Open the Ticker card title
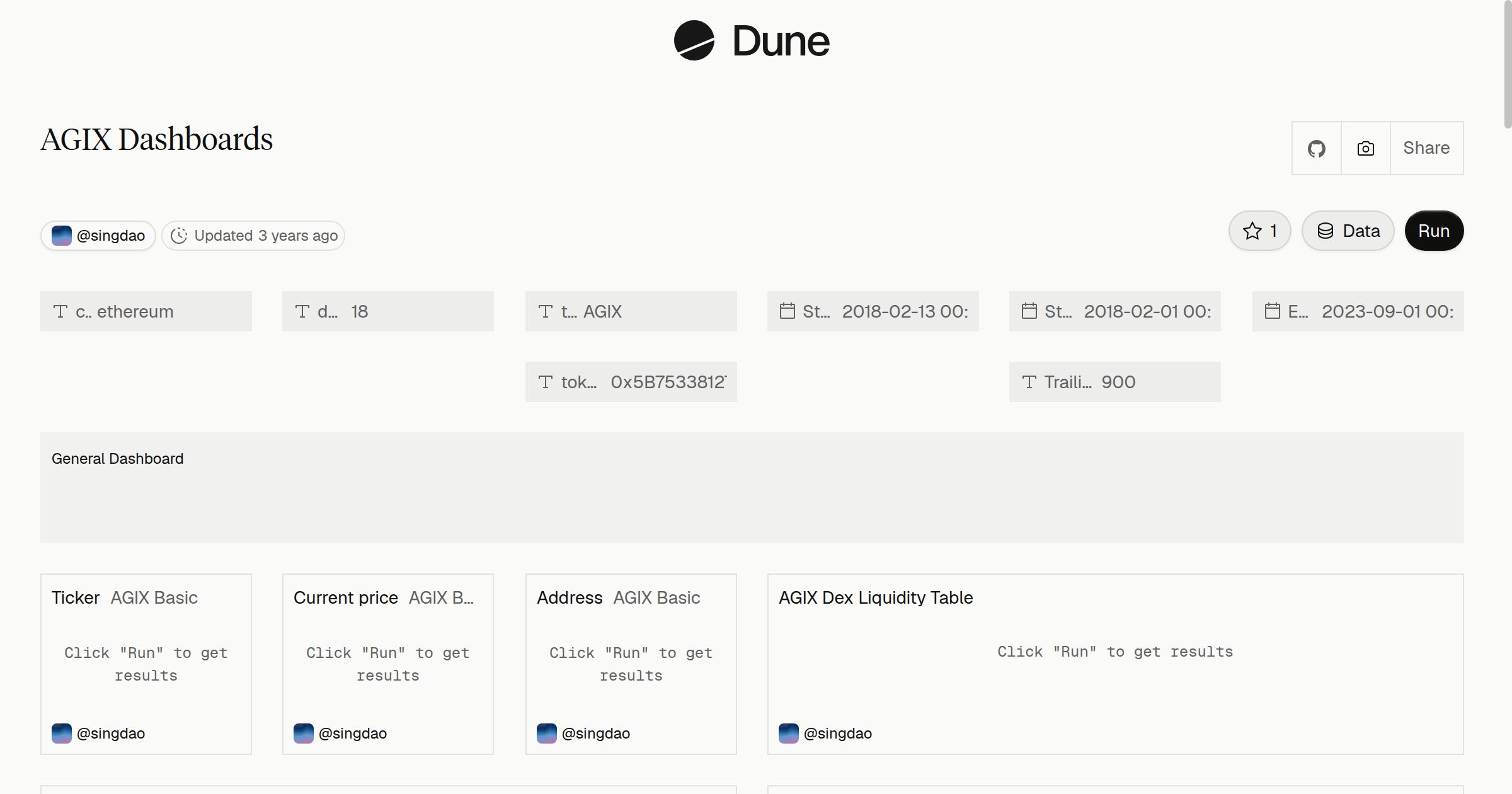This screenshot has width=1512, height=794. tap(76, 597)
